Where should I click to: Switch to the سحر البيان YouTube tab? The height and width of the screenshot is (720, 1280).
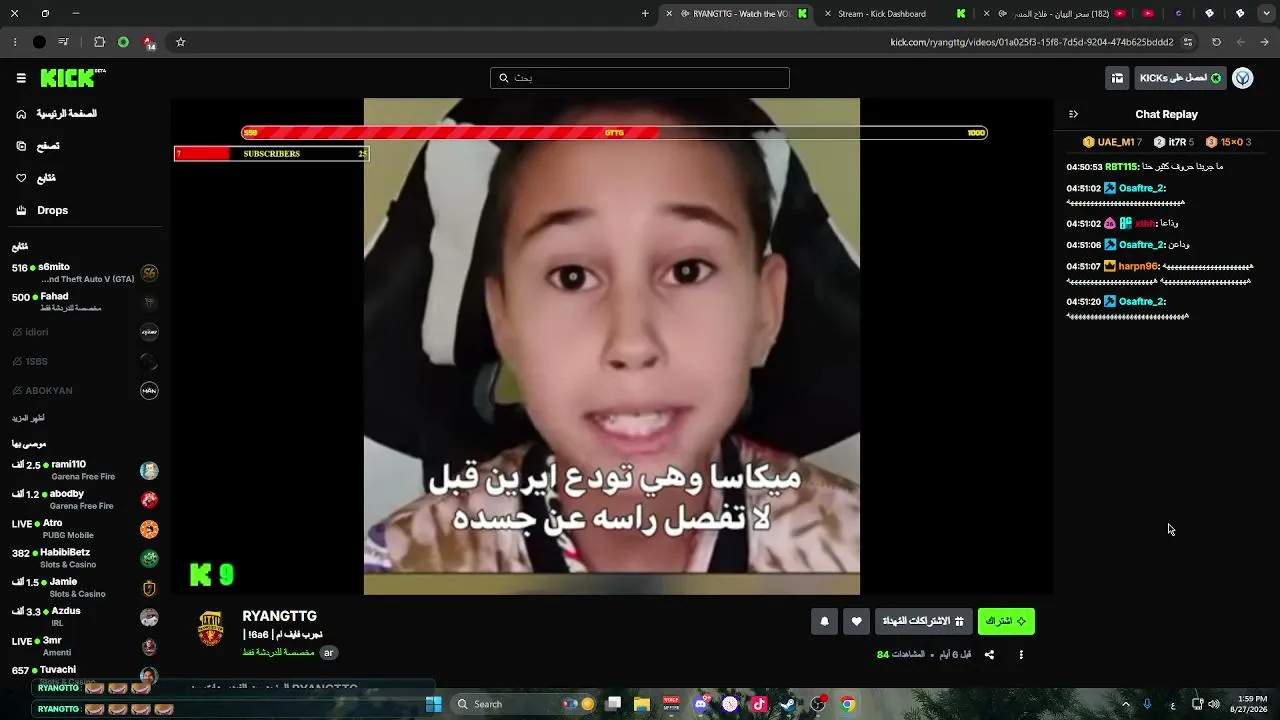tap(1055, 14)
